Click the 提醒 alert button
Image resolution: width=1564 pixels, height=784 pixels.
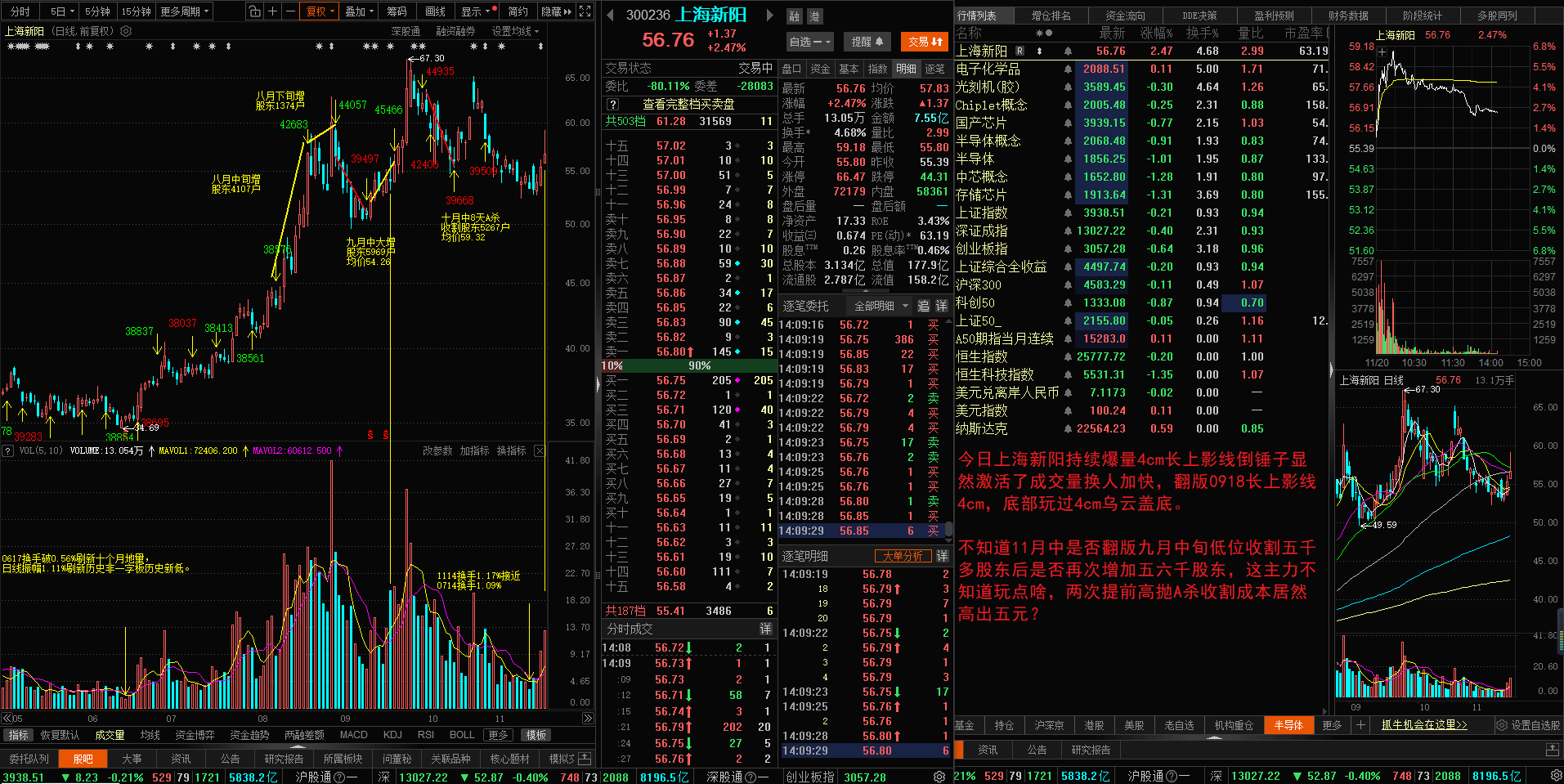tap(867, 42)
